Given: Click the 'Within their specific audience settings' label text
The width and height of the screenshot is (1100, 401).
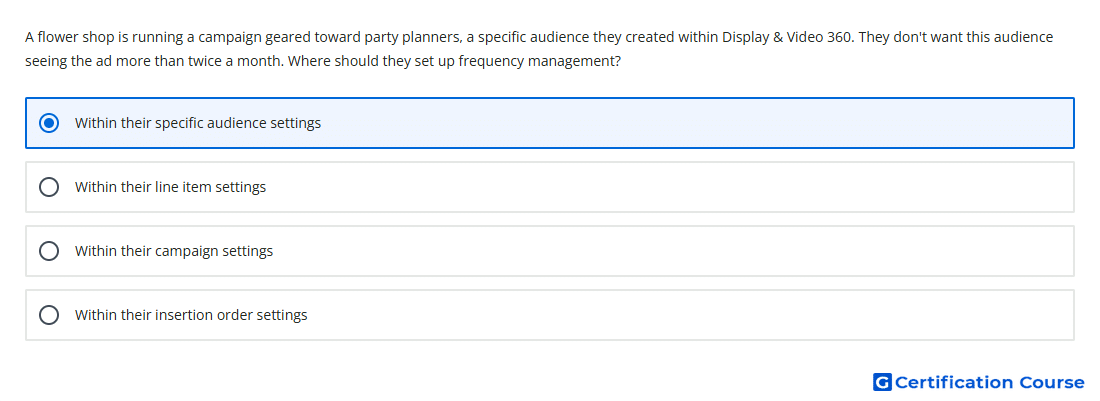Looking at the screenshot, I should (198, 123).
